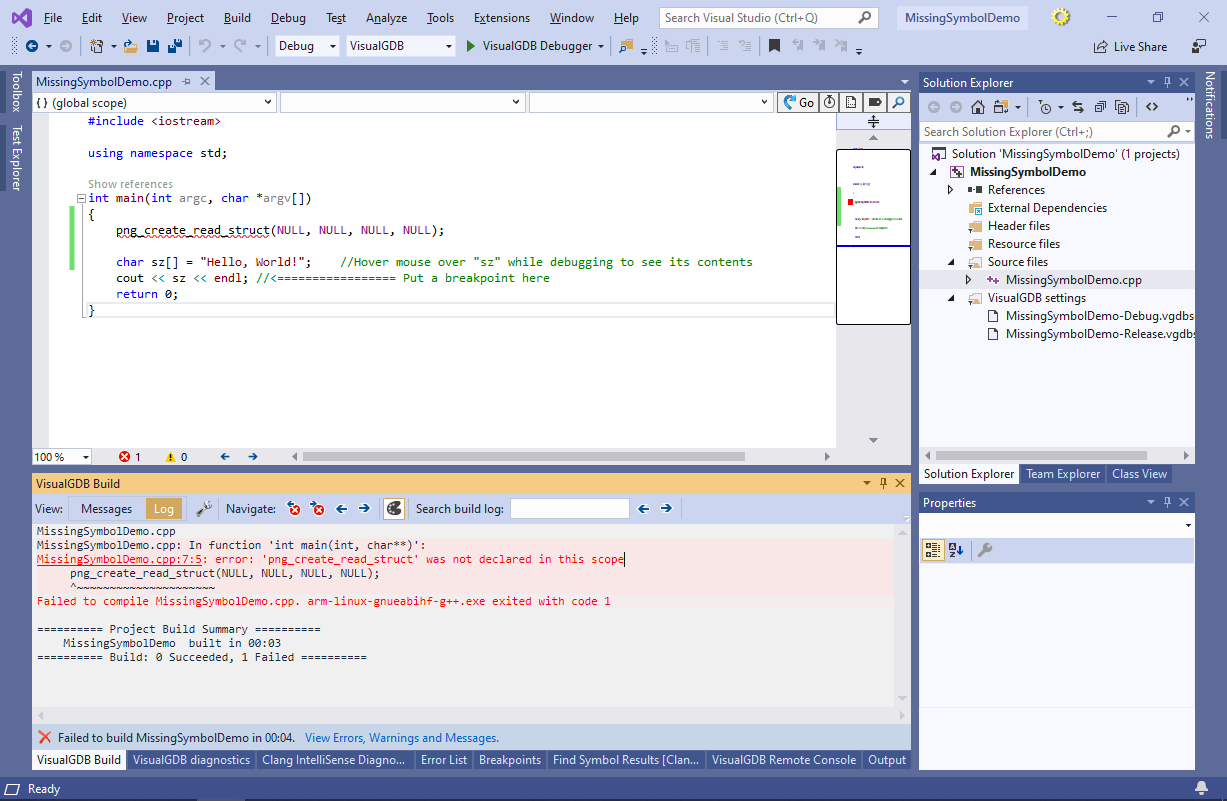Toggle auto-hide pin on VisualGDB Build panel

[883, 483]
